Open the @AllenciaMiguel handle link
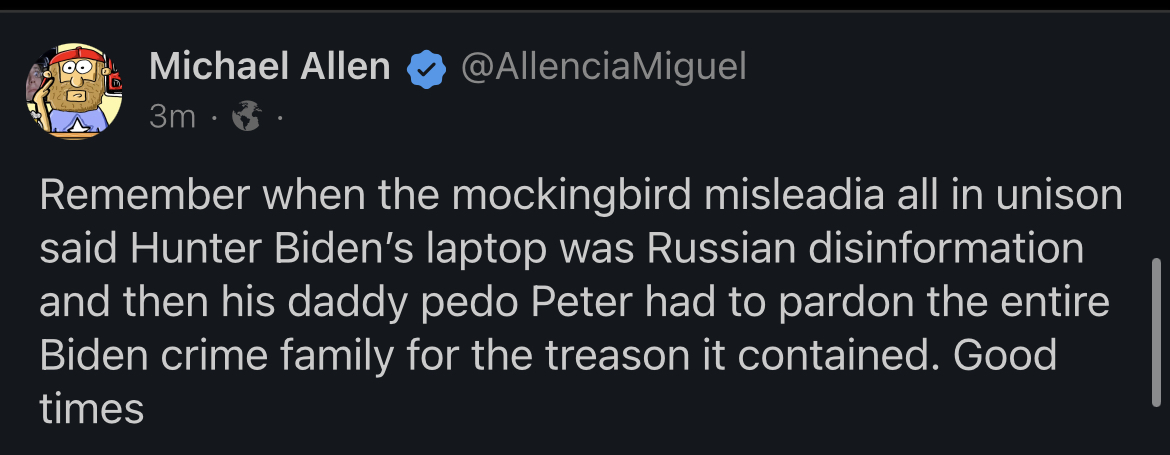This screenshot has height=455, width=1170. coord(603,68)
